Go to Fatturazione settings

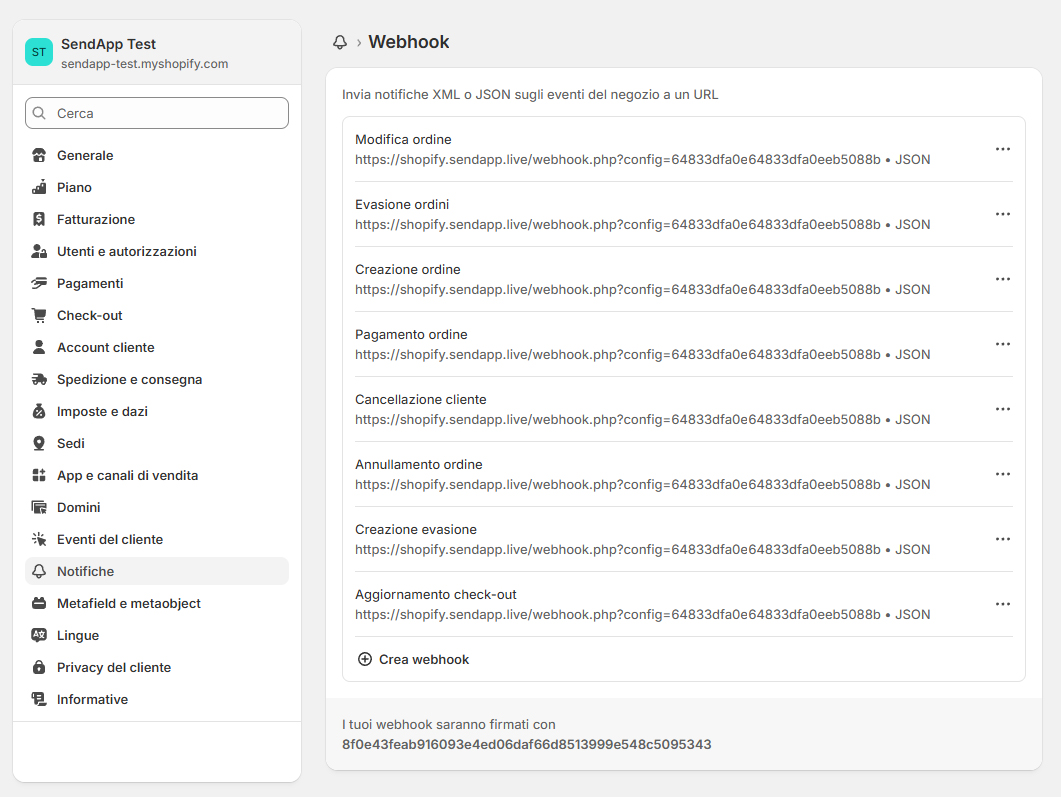click(157, 219)
